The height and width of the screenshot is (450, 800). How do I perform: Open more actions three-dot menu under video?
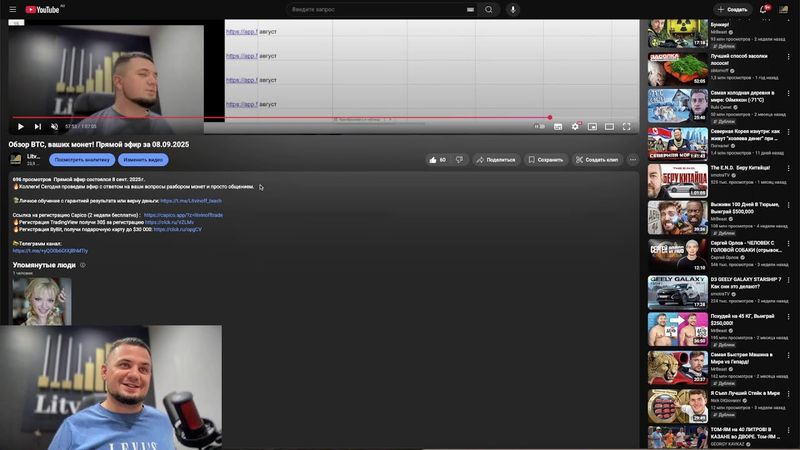[x=632, y=159]
